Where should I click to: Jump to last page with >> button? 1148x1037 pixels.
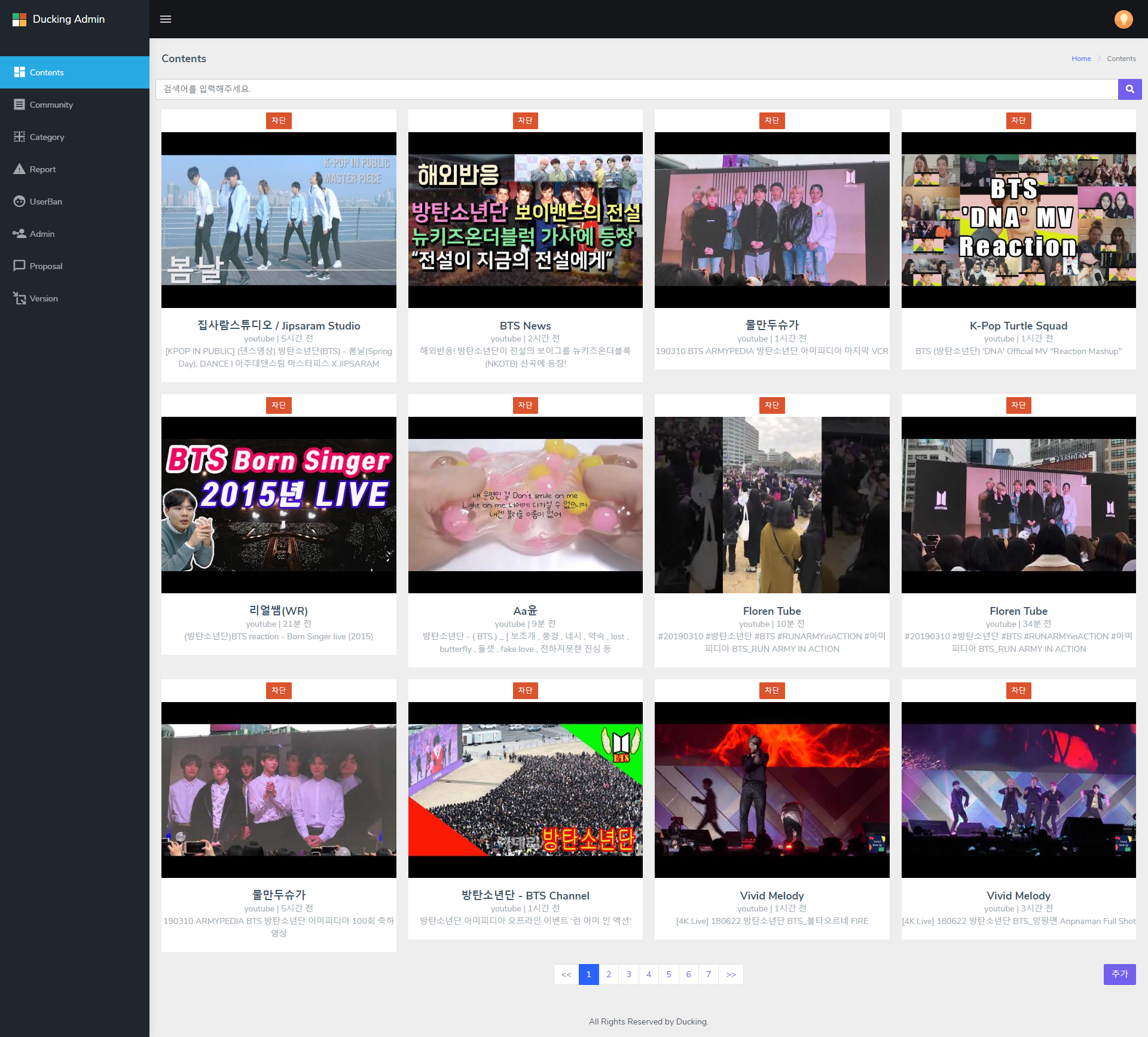(731, 974)
